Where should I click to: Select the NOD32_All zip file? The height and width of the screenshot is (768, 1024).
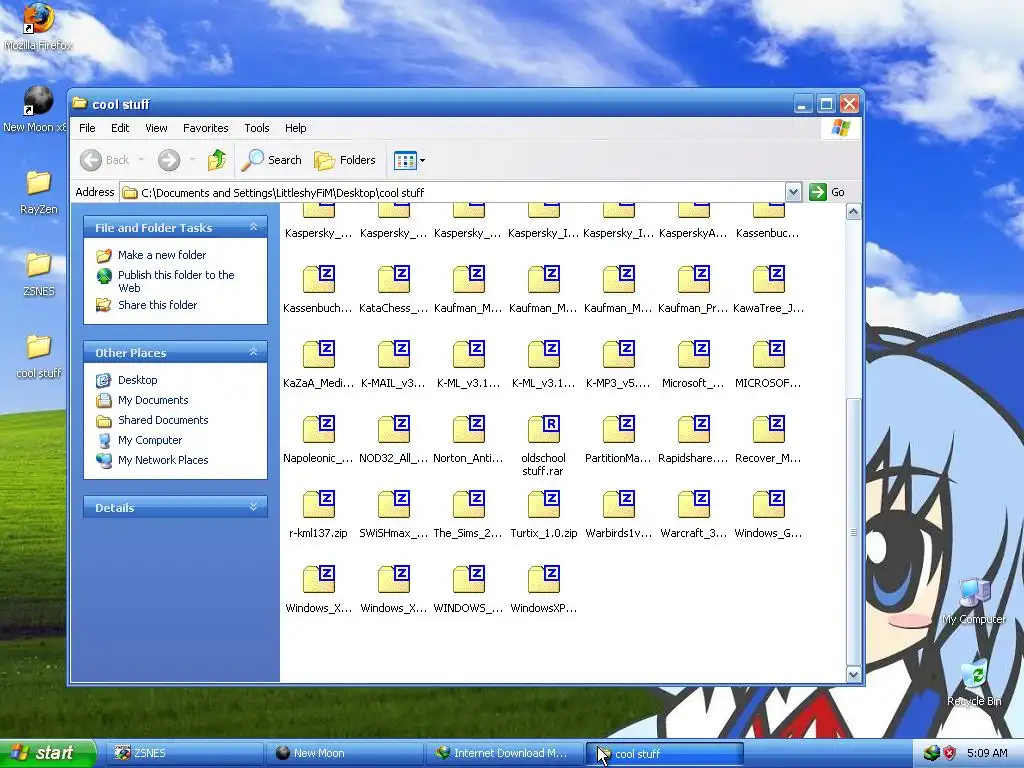coord(393,440)
